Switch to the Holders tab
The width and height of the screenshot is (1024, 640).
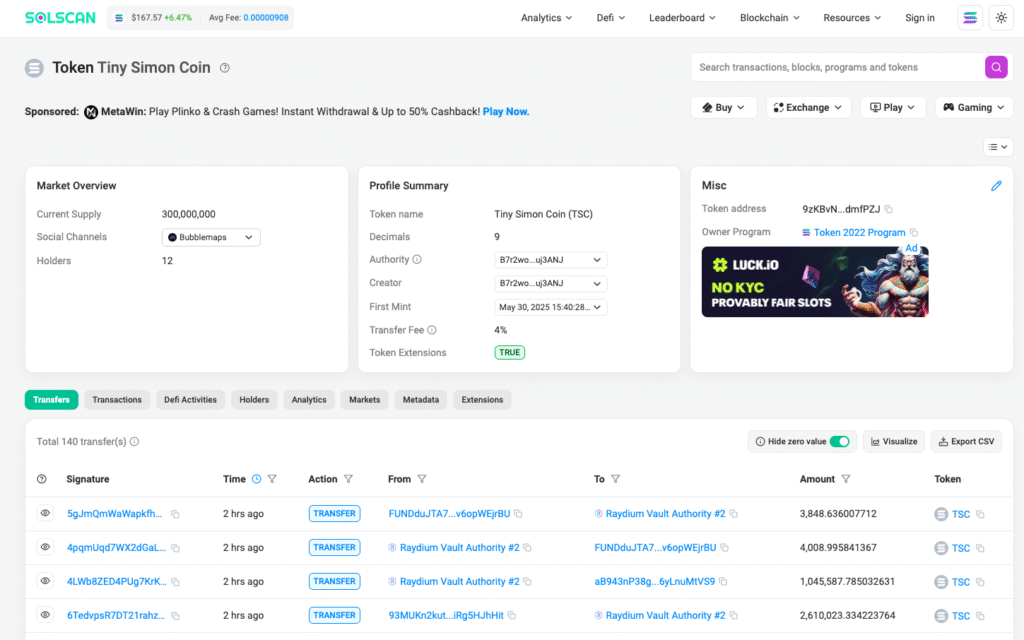[254, 400]
